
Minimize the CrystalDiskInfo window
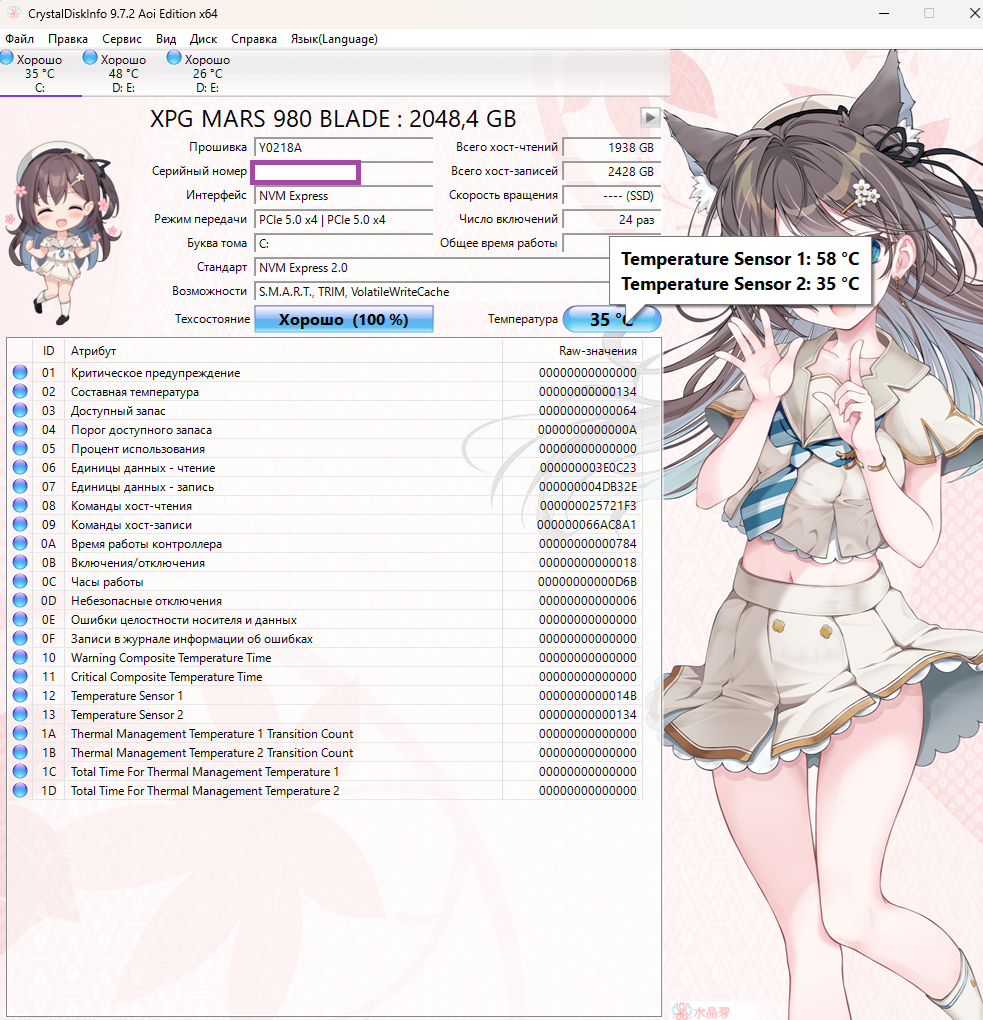coord(885,13)
